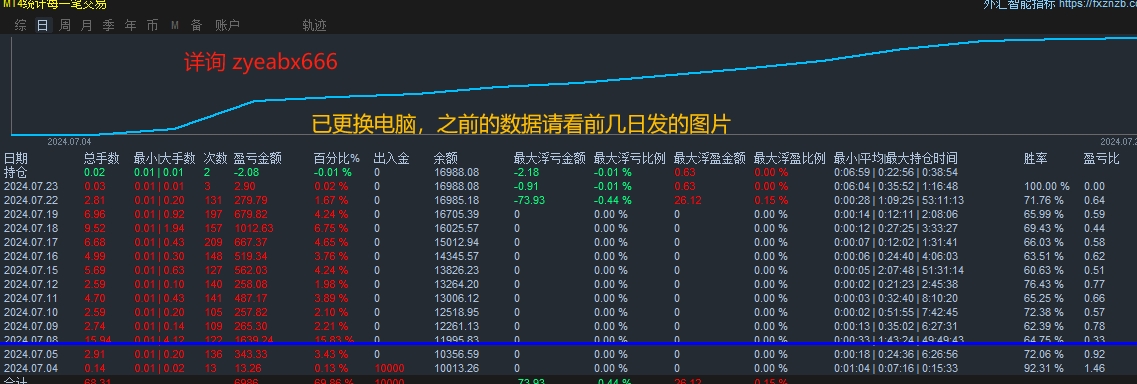The height and width of the screenshot is (384, 1137).
Task: Click the 次数 column header
Action: (215, 158)
